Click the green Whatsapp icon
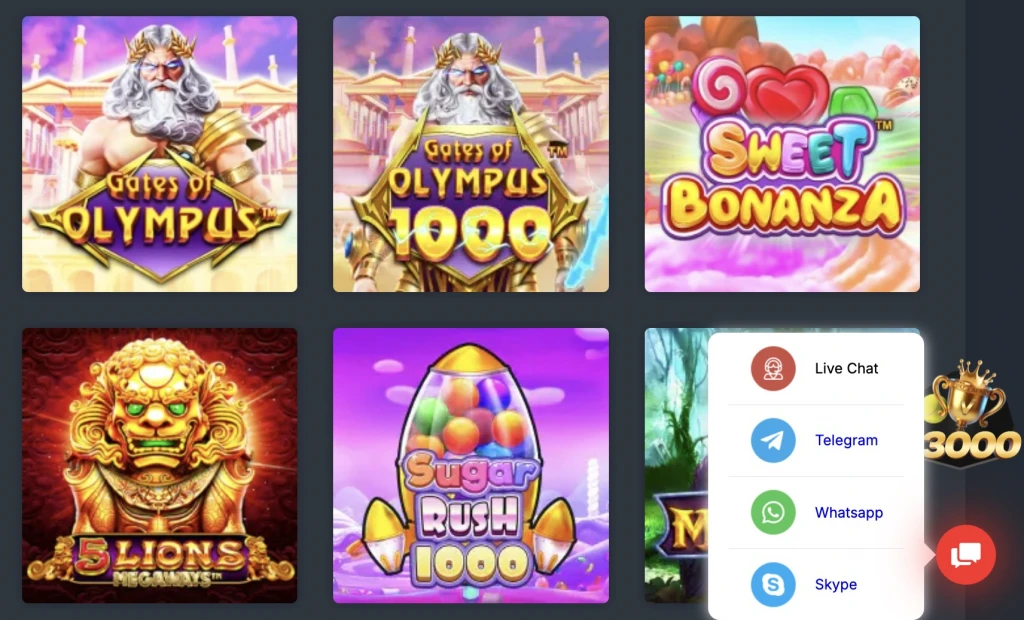The image size is (1024, 620). pos(773,512)
